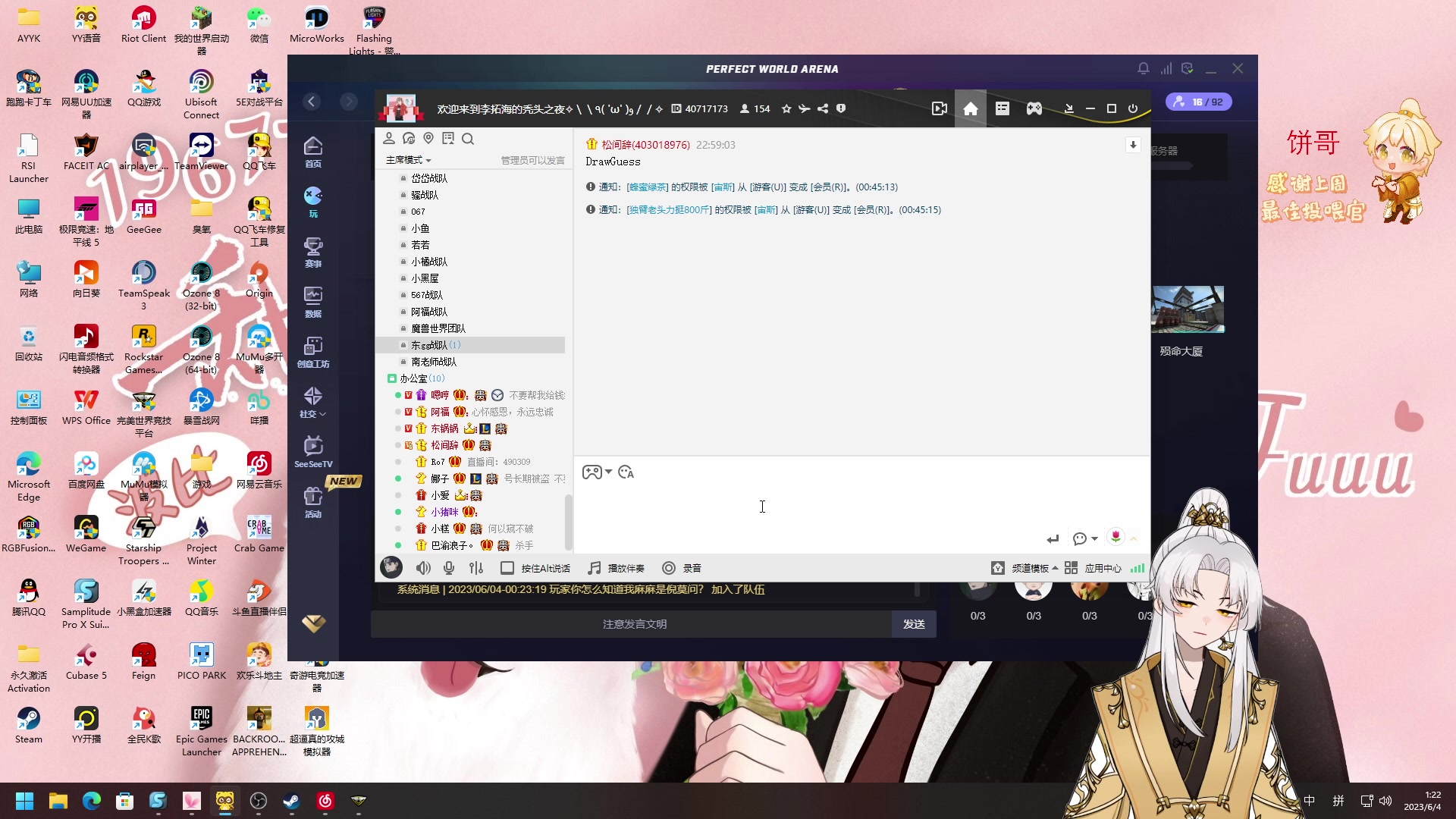Screen dimensions: 1456x819
Task: Select user 松间辞 in the channel member list
Action: pos(444,445)
